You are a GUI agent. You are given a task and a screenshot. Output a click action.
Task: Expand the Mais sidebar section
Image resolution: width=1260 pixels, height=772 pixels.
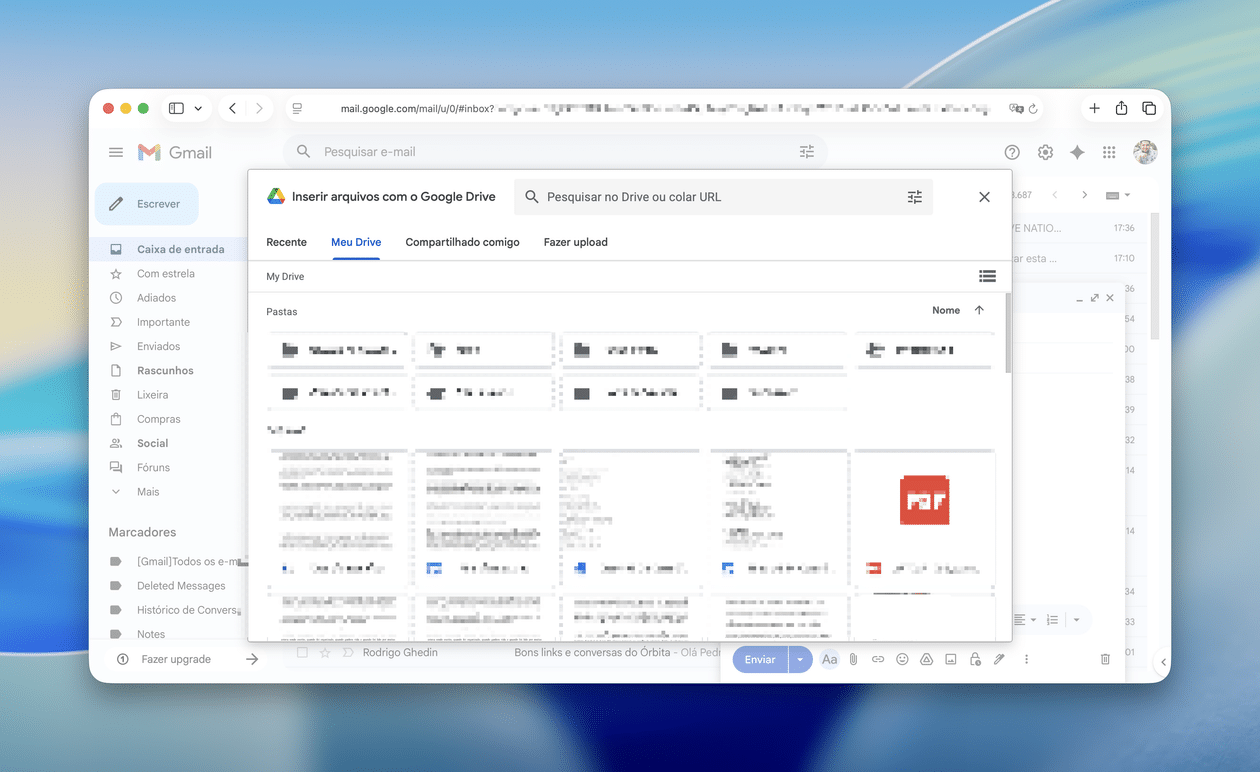[x=148, y=492]
